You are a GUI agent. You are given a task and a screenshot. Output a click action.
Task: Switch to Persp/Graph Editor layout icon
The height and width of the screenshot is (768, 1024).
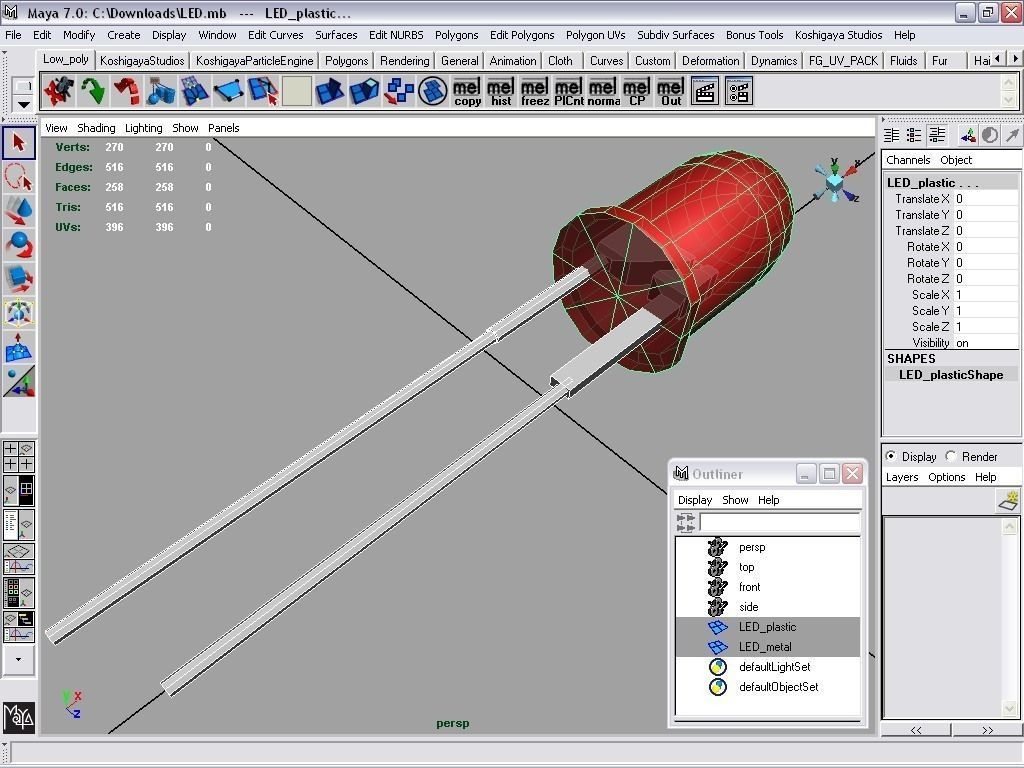18,558
